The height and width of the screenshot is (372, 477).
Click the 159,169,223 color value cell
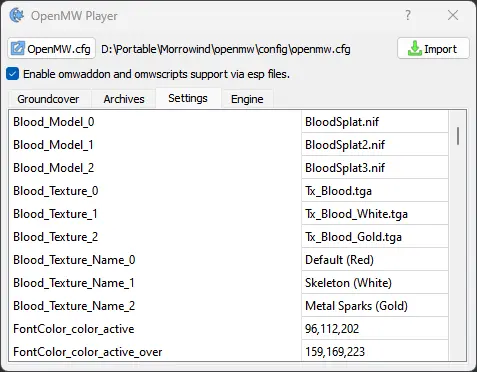(x=375, y=351)
